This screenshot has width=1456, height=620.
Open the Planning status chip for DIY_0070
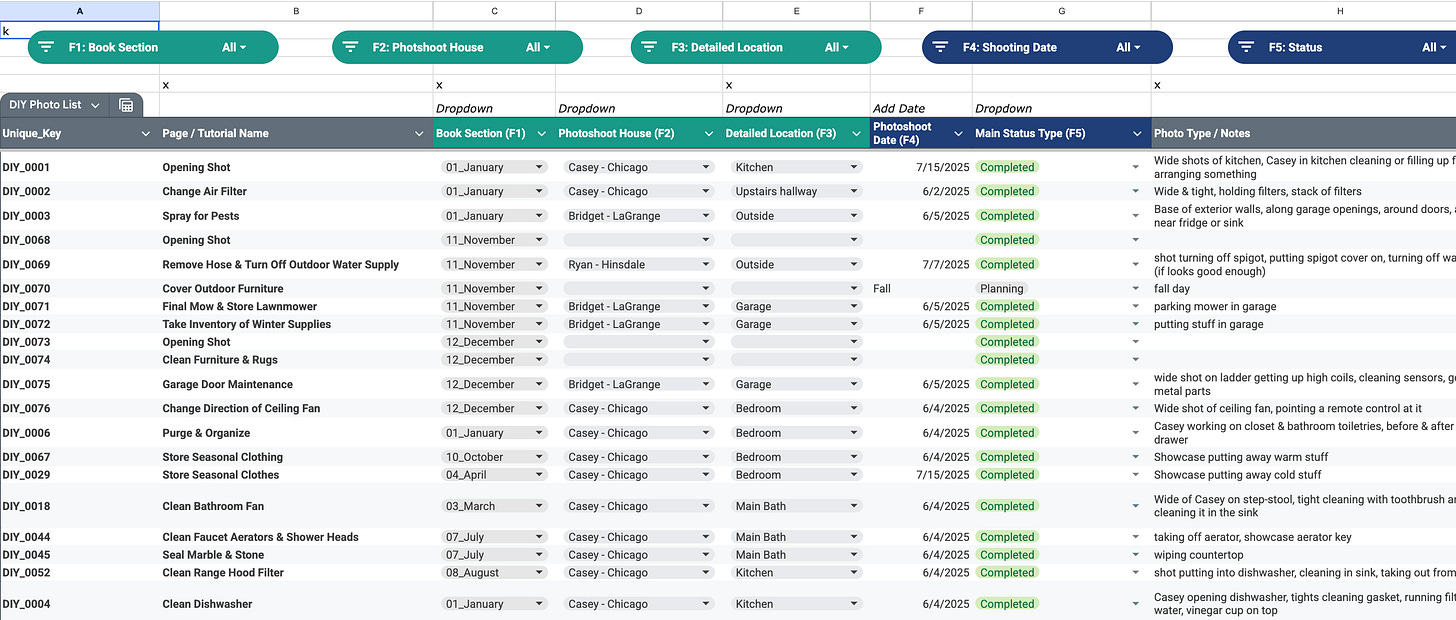1001,288
